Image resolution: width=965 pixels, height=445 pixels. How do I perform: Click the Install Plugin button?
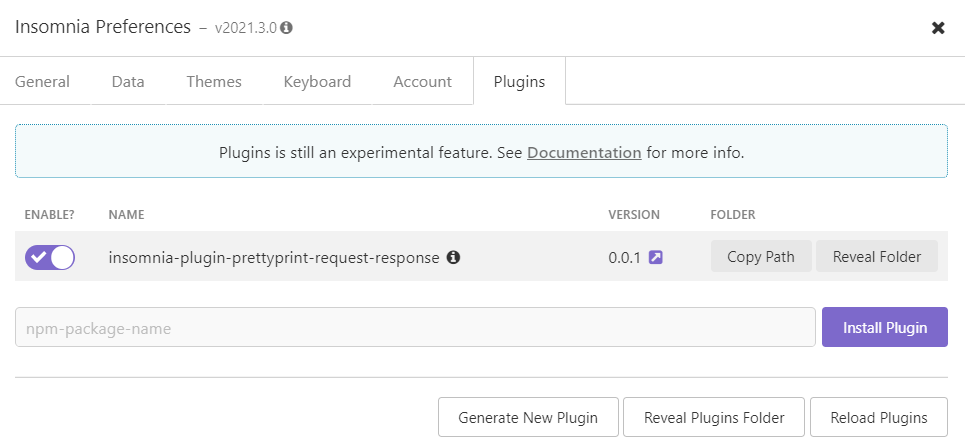[885, 327]
